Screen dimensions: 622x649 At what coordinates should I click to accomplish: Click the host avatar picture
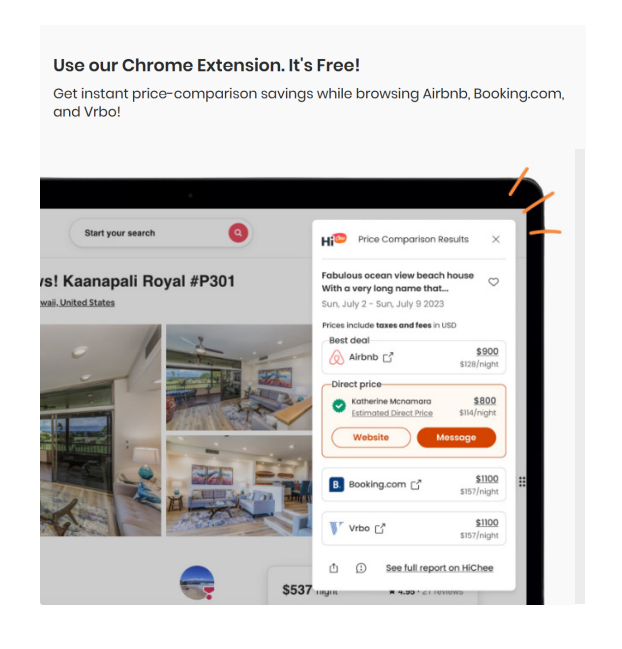coord(197,582)
